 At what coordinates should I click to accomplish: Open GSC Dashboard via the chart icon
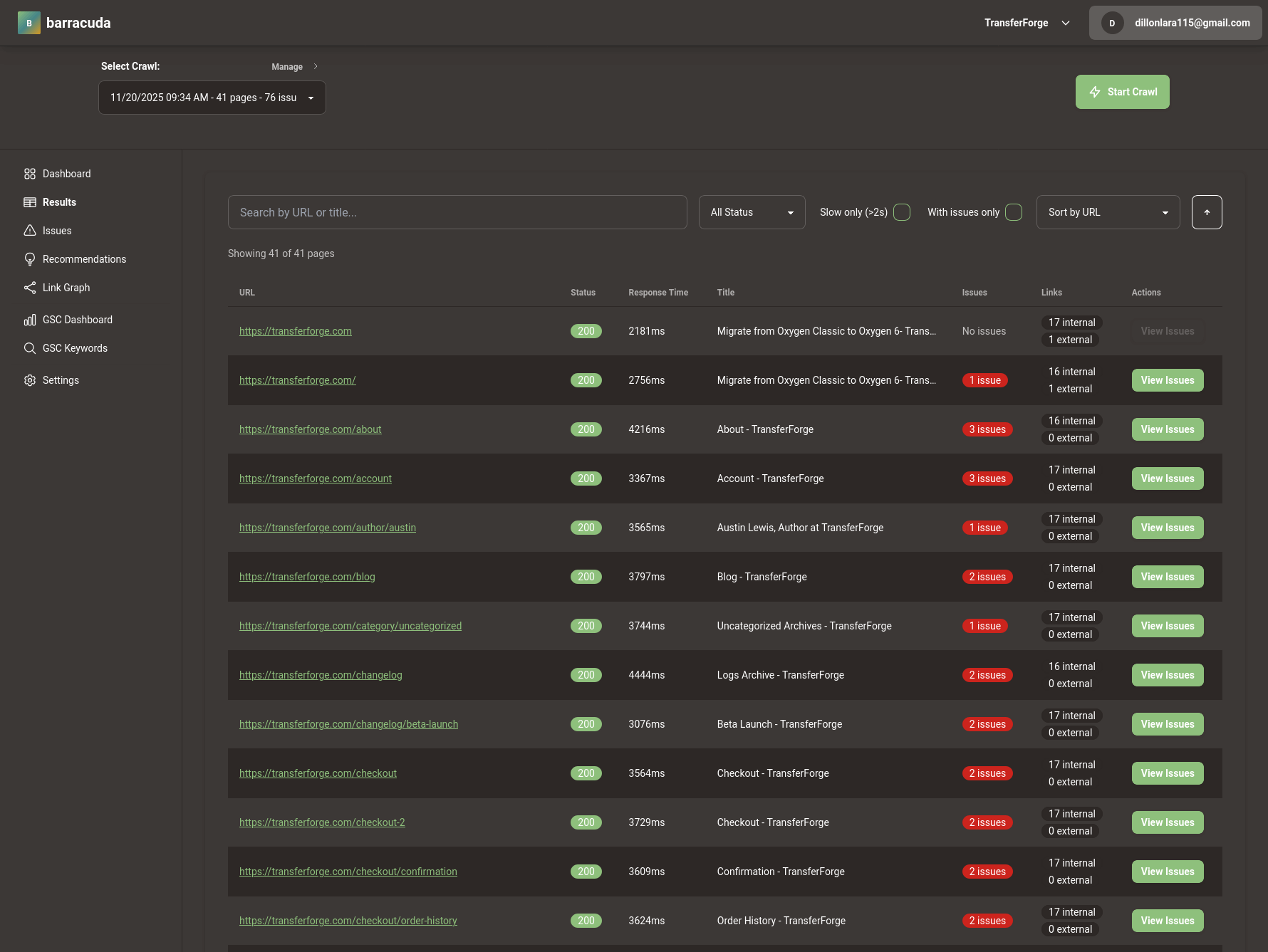[30, 319]
